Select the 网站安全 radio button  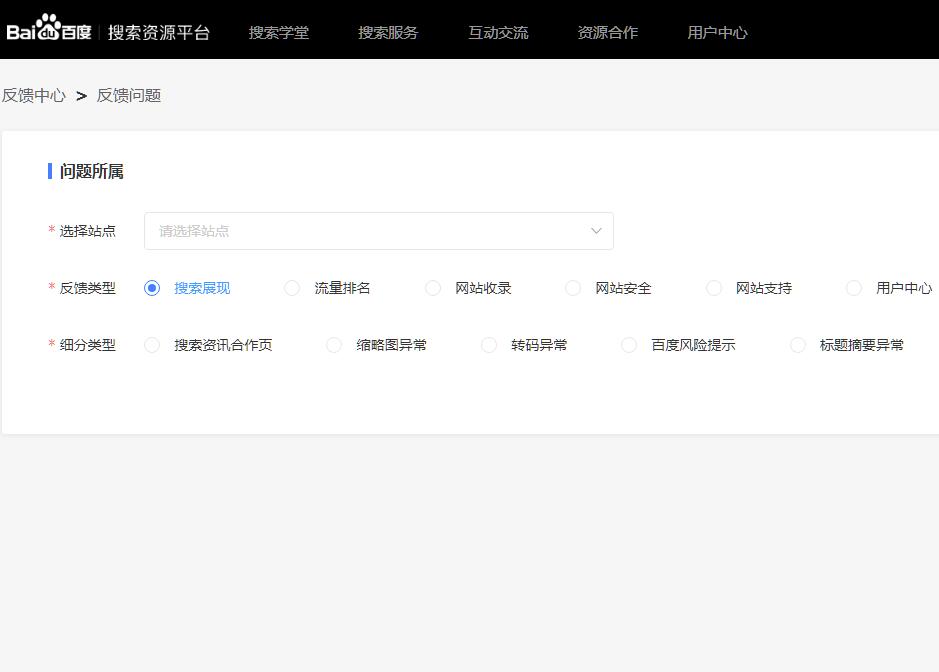573,288
